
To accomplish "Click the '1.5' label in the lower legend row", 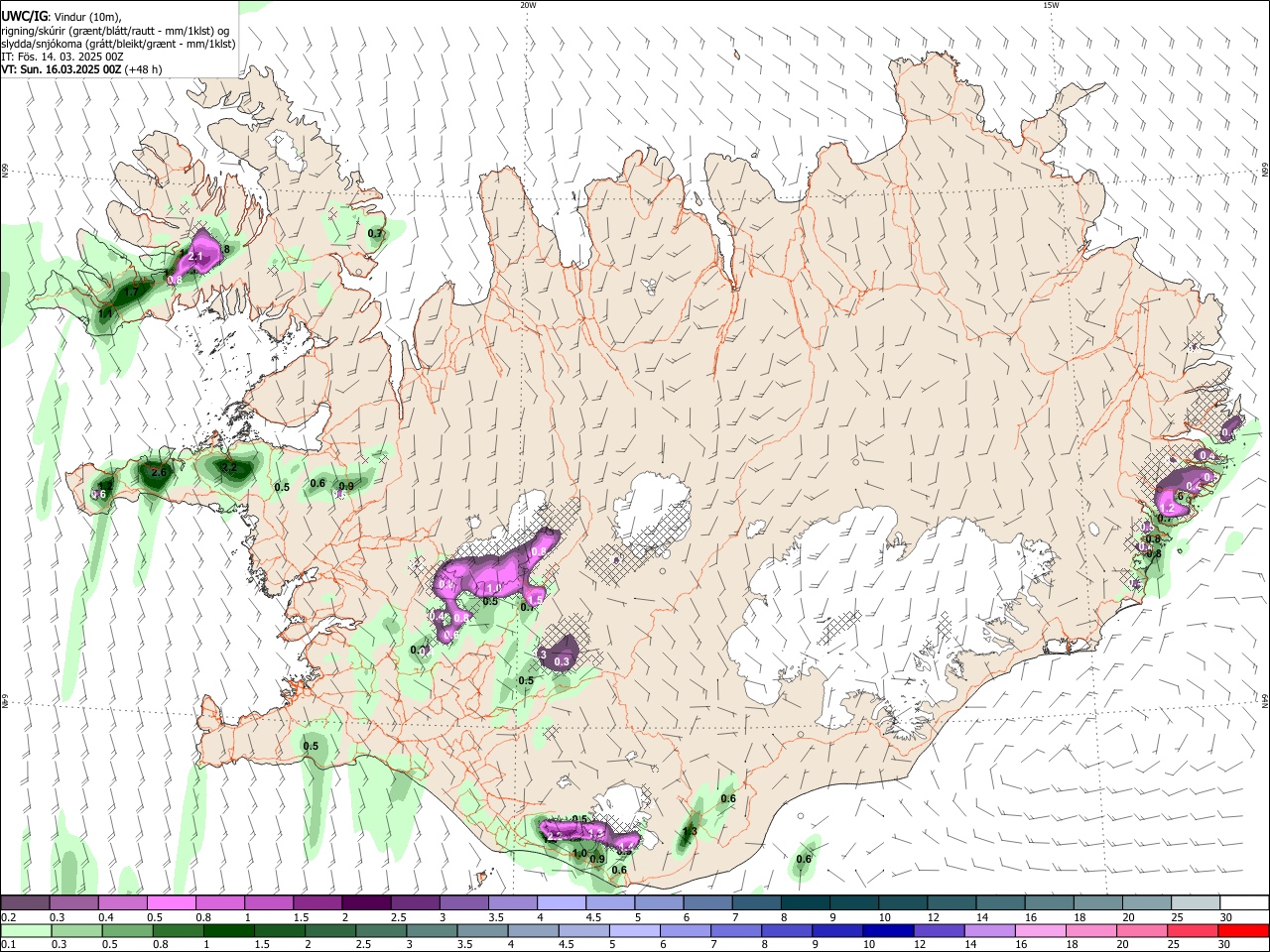I will 263,945.
